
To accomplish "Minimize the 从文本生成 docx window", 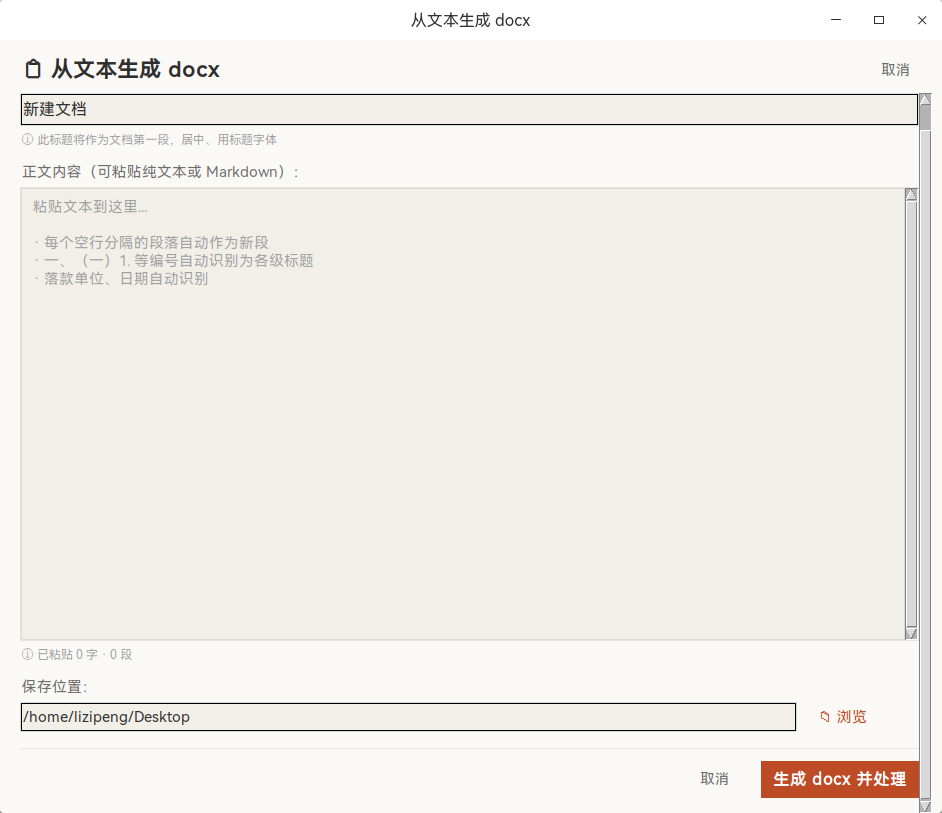I will click(836, 20).
